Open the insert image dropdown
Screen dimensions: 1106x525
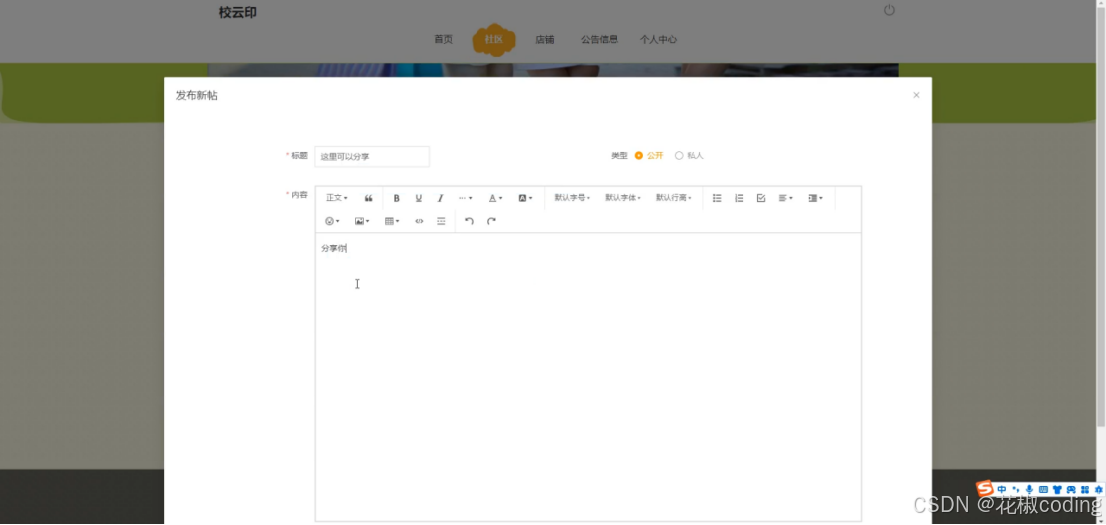(x=362, y=221)
